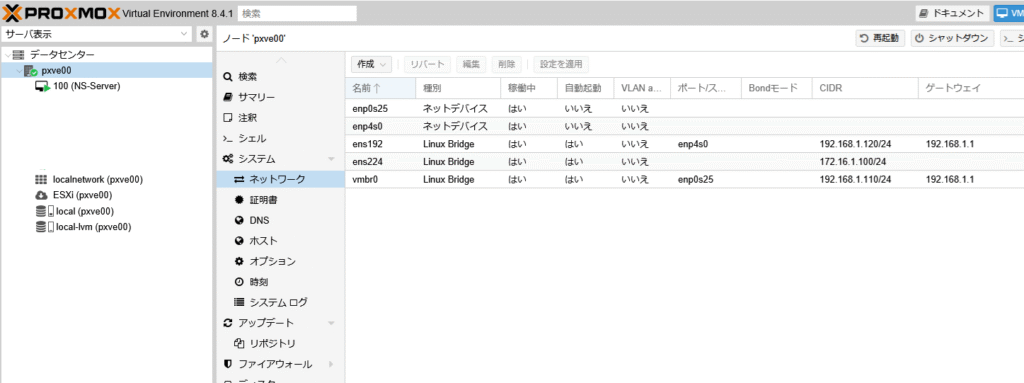Click the localnetwork grid icon

click(x=41, y=179)
